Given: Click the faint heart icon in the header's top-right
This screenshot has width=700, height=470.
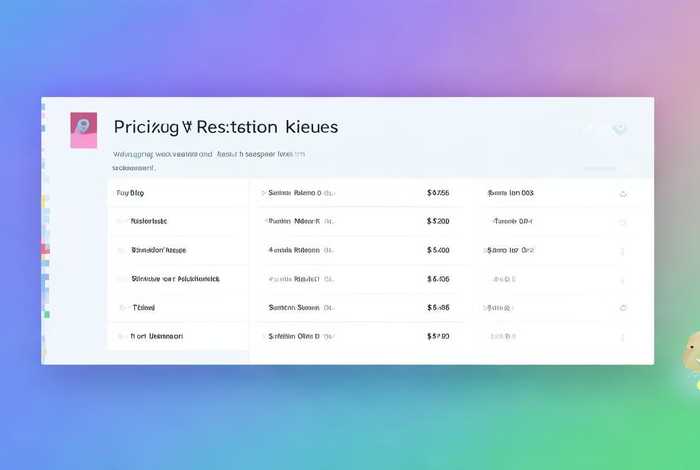Looking at the screenshot, I should pyautogui.click(x=619, y=129).
